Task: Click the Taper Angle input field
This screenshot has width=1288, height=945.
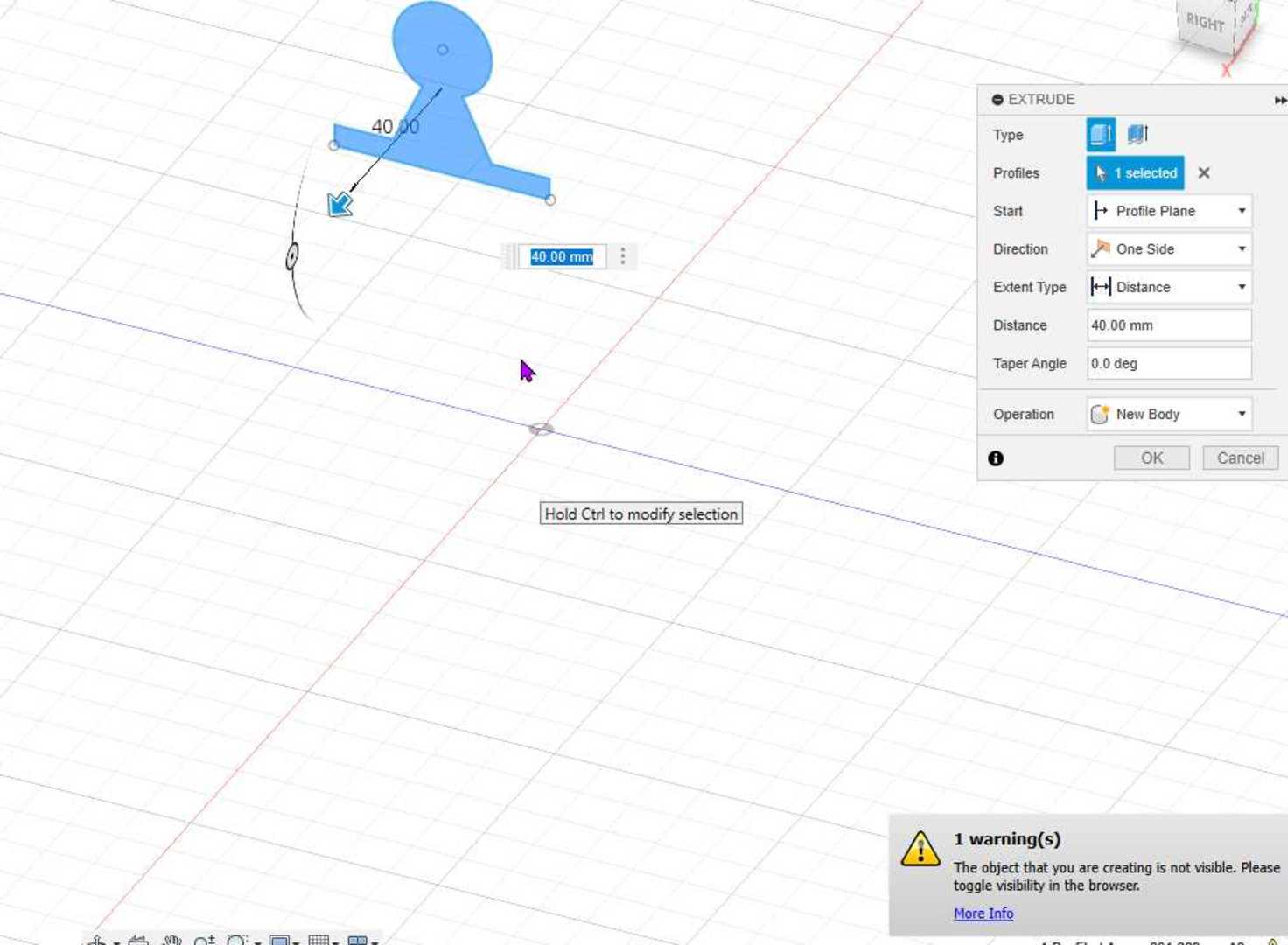Action: 1169,363
